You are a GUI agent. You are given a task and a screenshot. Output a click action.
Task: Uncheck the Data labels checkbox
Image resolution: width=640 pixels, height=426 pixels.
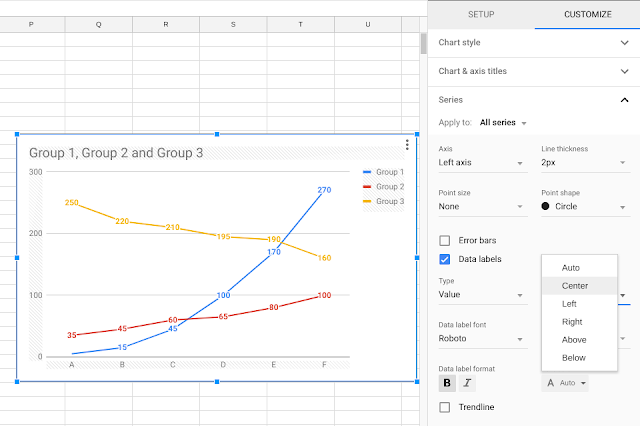point(444,259)
